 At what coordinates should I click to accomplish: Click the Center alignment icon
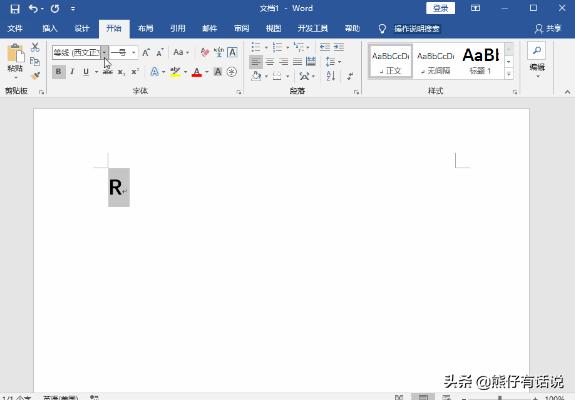click(270, 62)
